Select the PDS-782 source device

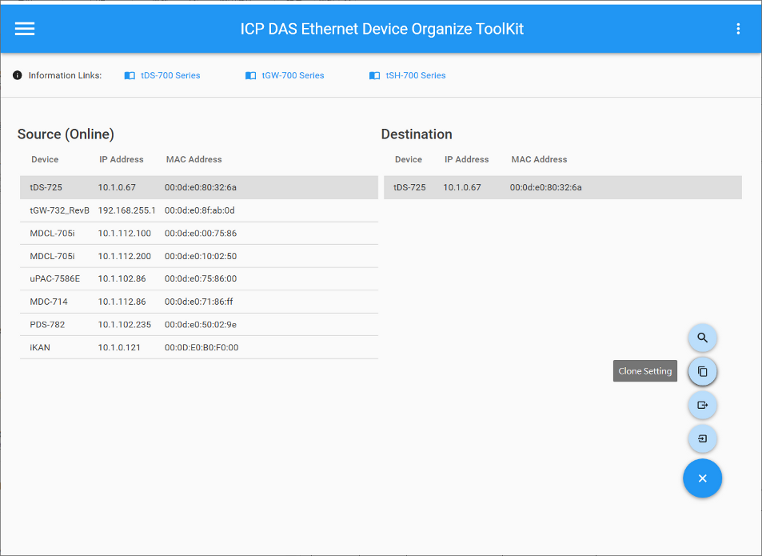(x=199, y=325)
